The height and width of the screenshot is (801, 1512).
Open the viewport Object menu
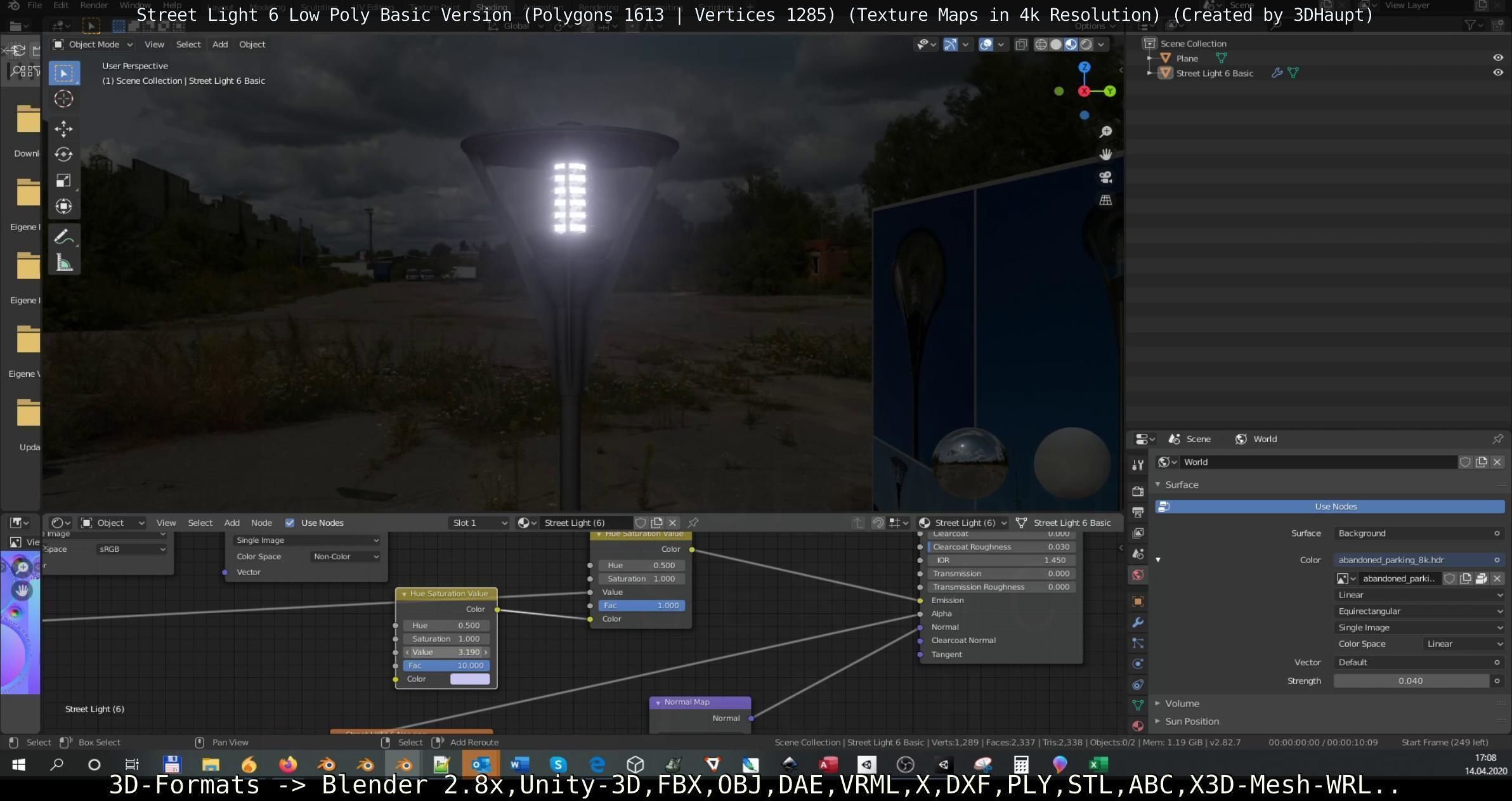pos(252,44)
